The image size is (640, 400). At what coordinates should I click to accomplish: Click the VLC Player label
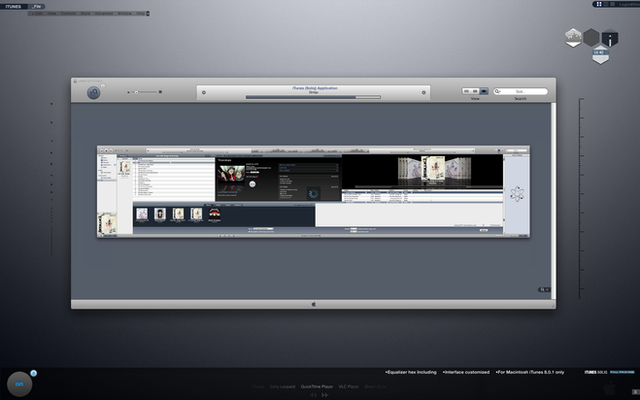349,387
